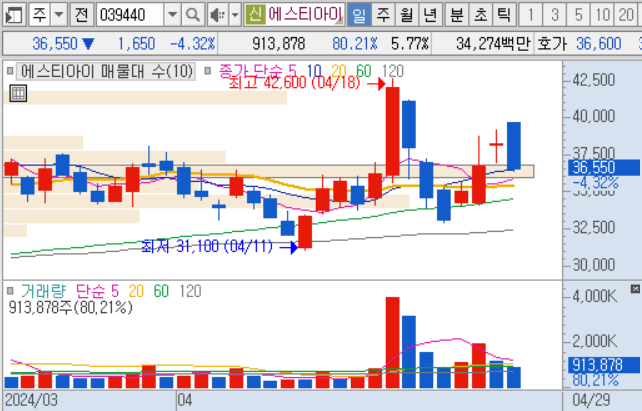Click the 전 button
This screenshot has height=411, width=642.
(81, 15)
